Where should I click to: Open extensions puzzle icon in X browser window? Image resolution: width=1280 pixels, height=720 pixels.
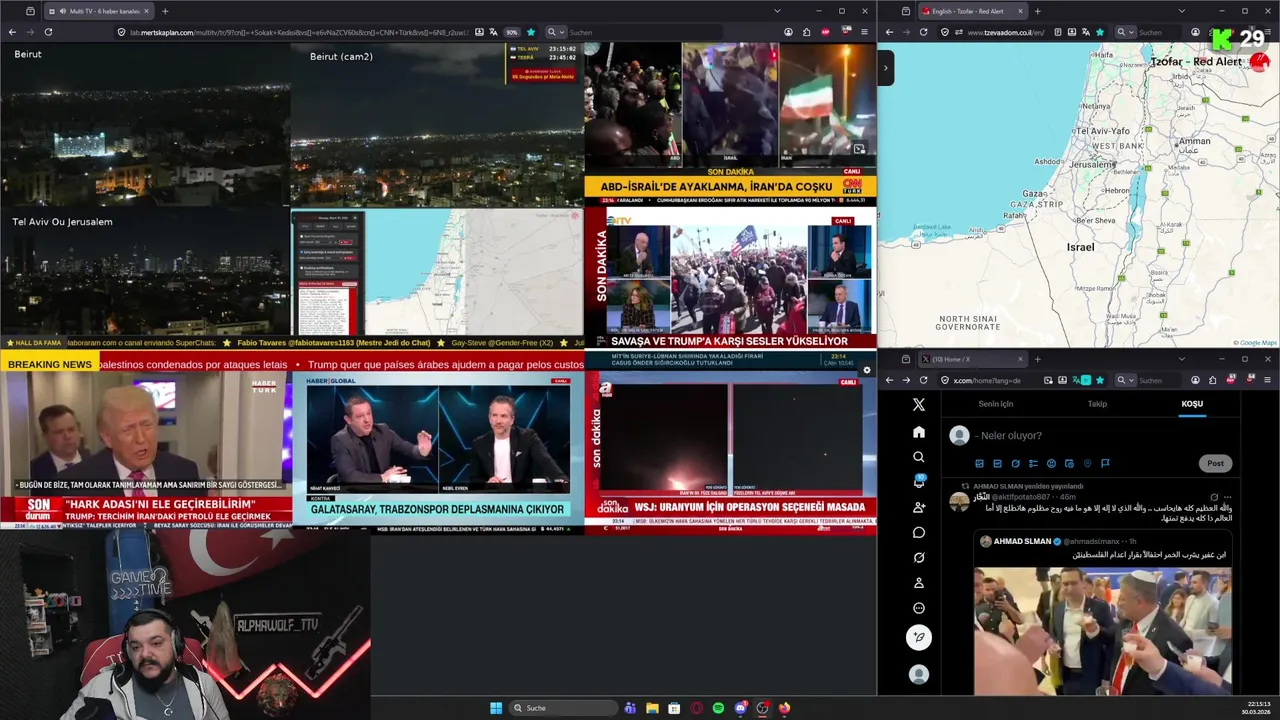point(1213,380)
